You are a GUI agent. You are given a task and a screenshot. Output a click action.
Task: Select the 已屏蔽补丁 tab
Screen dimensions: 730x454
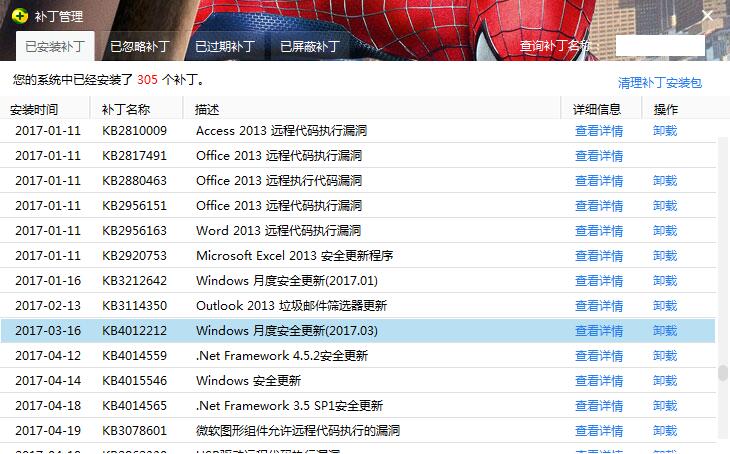310,46
